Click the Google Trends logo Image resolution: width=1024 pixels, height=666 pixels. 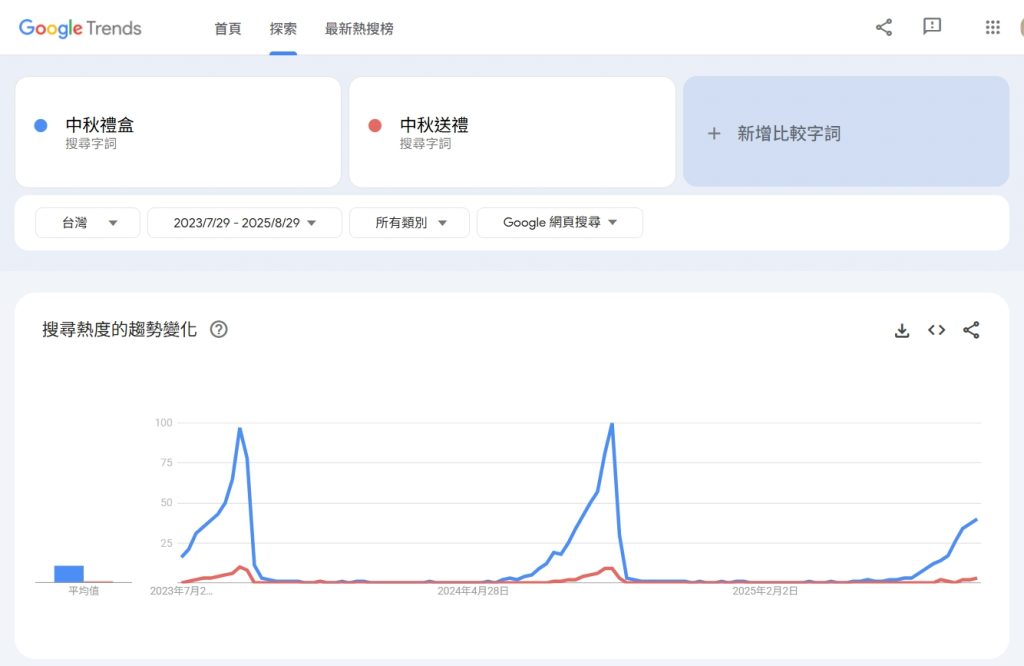click(80, 28)
